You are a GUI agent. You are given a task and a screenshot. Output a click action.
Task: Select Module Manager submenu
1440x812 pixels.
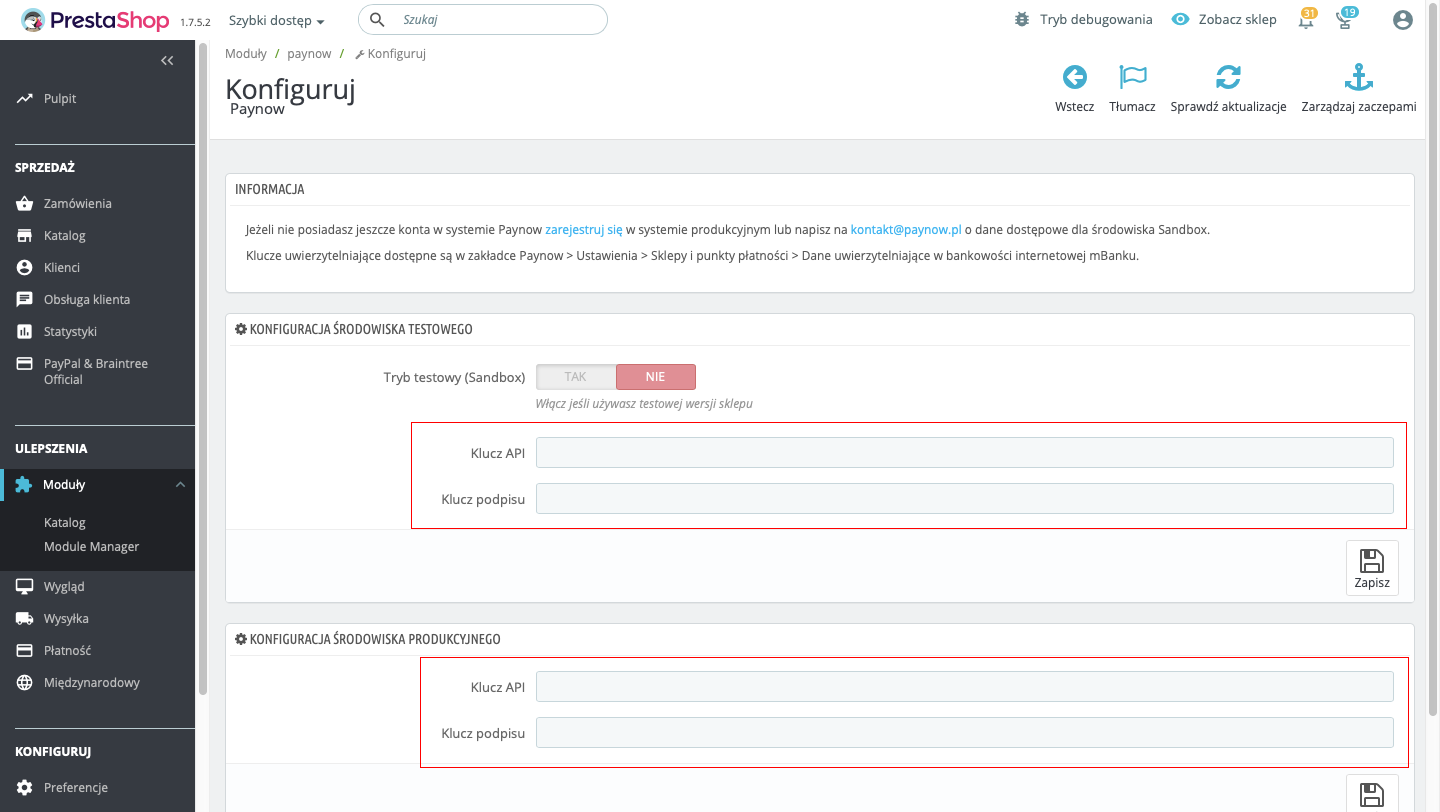(x=91, y=547)
